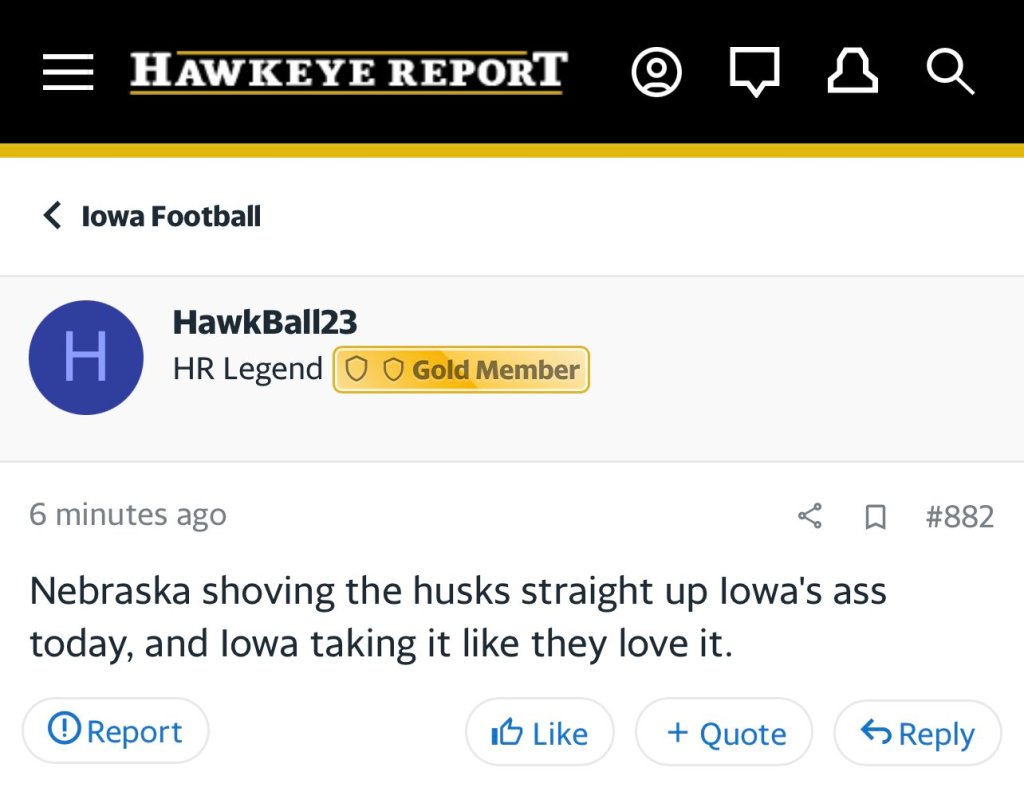Reply to the post
This screenshot has height=791, width=1024.
917,733
